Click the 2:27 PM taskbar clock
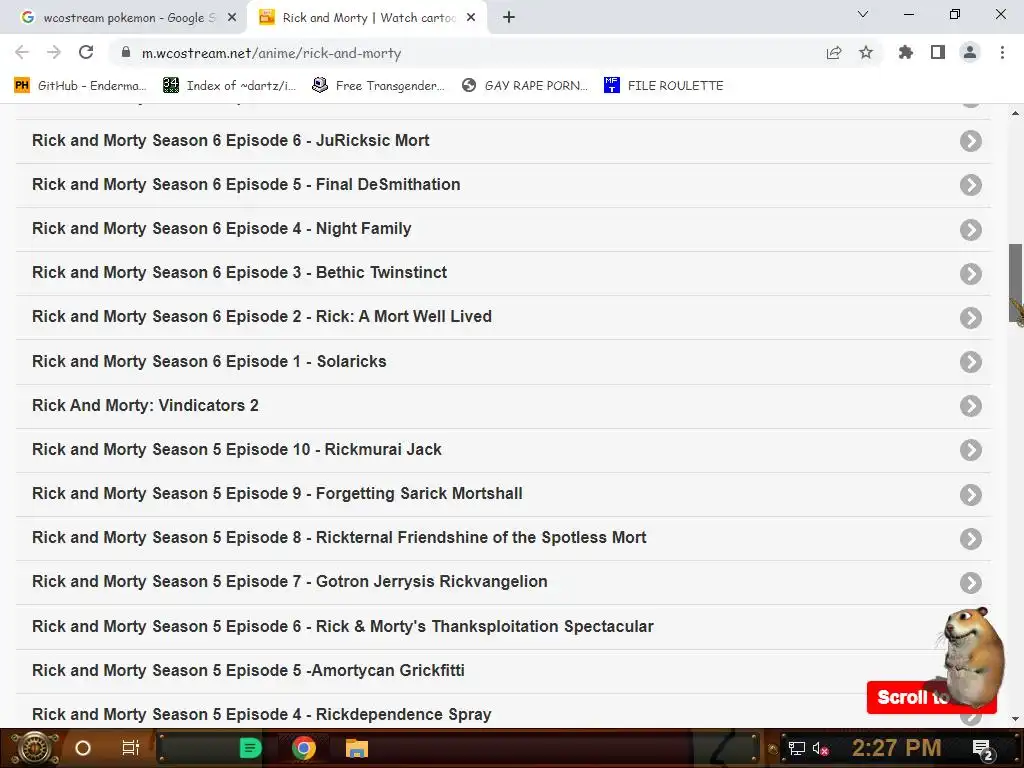Screen dimensions: 1024x768 (x=897, y=748)
